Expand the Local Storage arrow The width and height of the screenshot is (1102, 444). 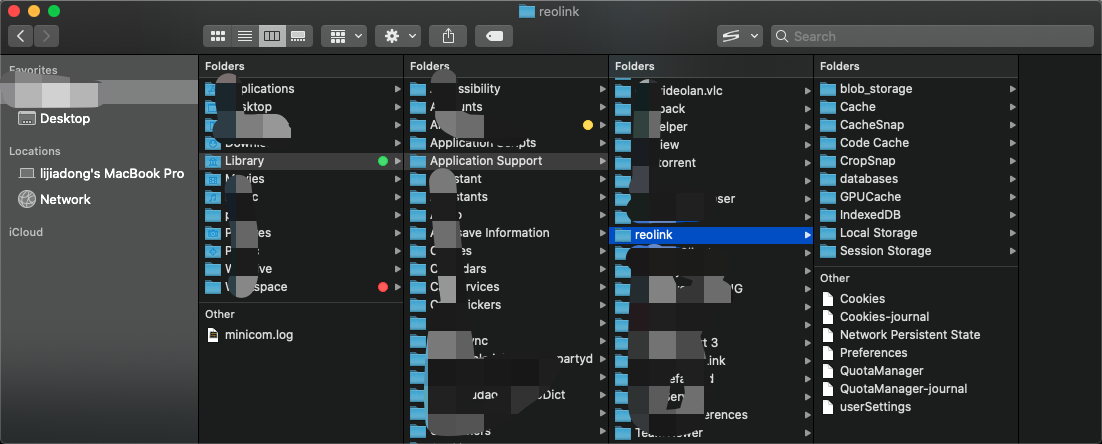[1013, 233]
